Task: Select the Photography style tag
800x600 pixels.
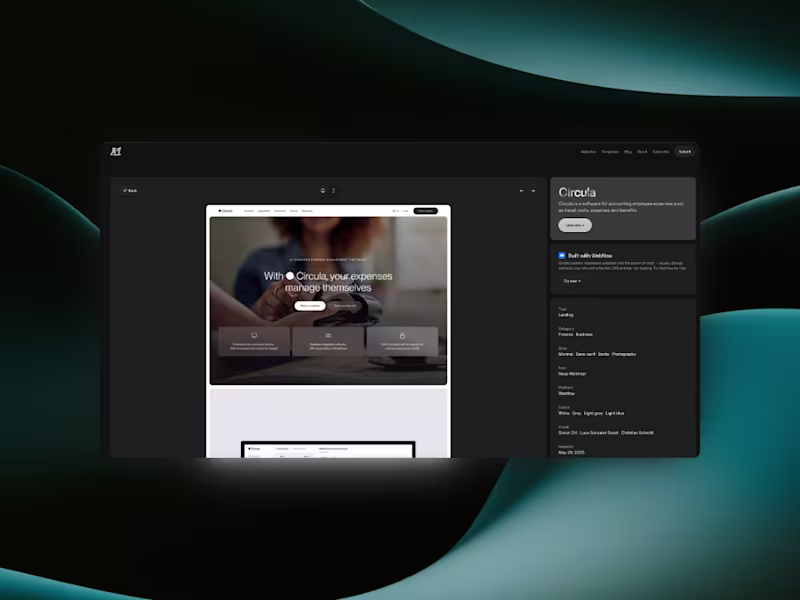Action: click(x=624, y=354)
